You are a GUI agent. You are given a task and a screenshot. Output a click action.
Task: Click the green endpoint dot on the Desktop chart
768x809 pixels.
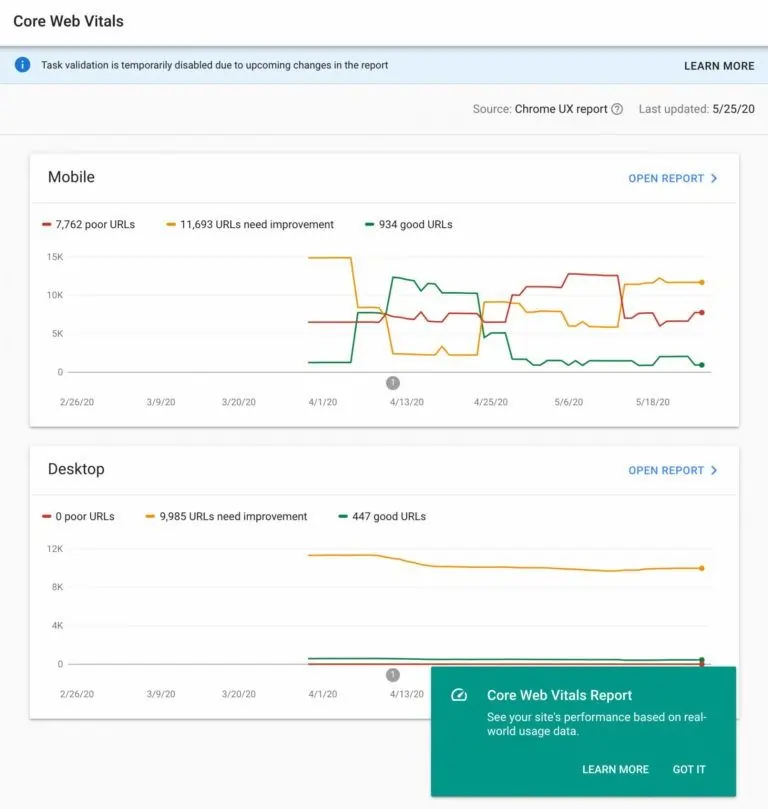click(x=701, y=658)
